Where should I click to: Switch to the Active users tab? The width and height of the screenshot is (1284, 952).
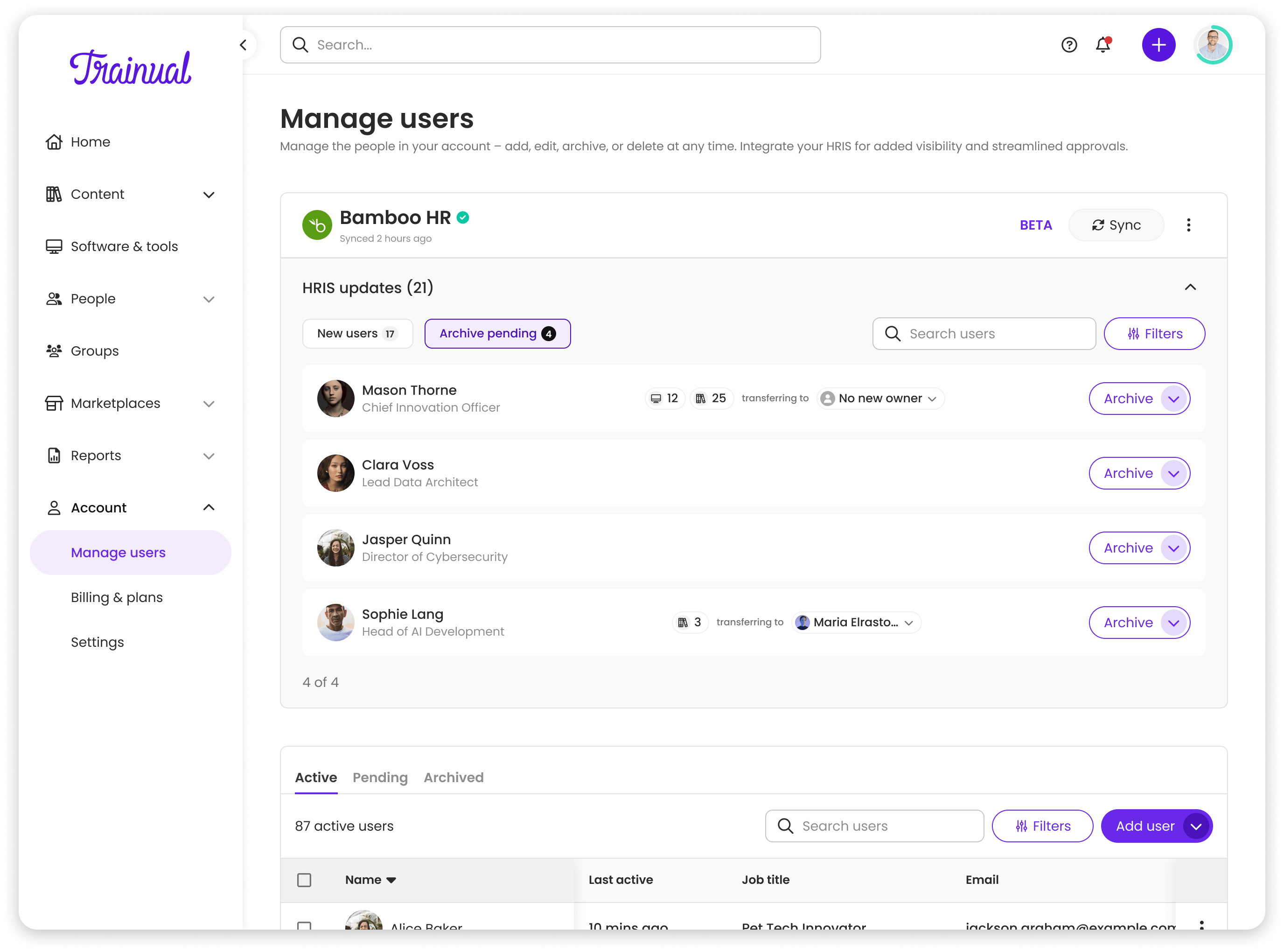pyautogui.click(x=316, y=777)
